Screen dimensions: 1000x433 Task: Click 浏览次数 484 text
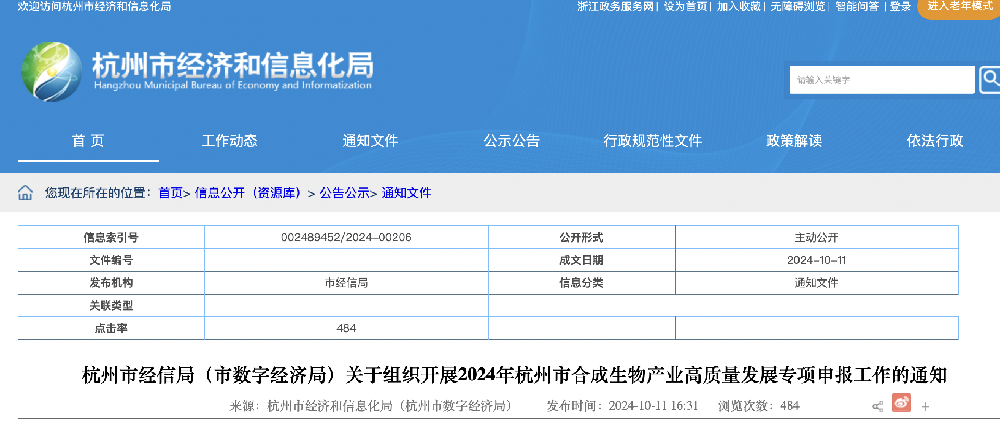(x=759, y=406)
